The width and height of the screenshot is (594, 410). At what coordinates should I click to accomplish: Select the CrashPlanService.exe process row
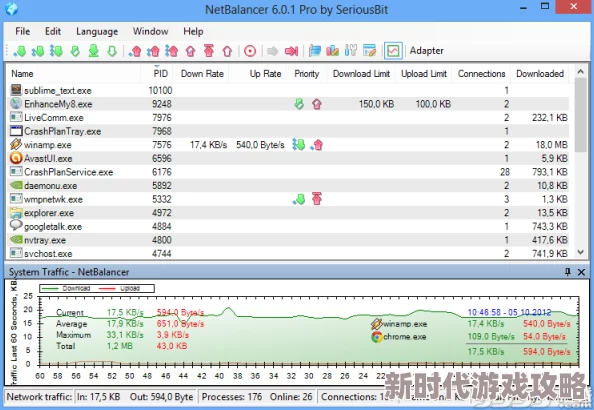(x=288, y=172)
